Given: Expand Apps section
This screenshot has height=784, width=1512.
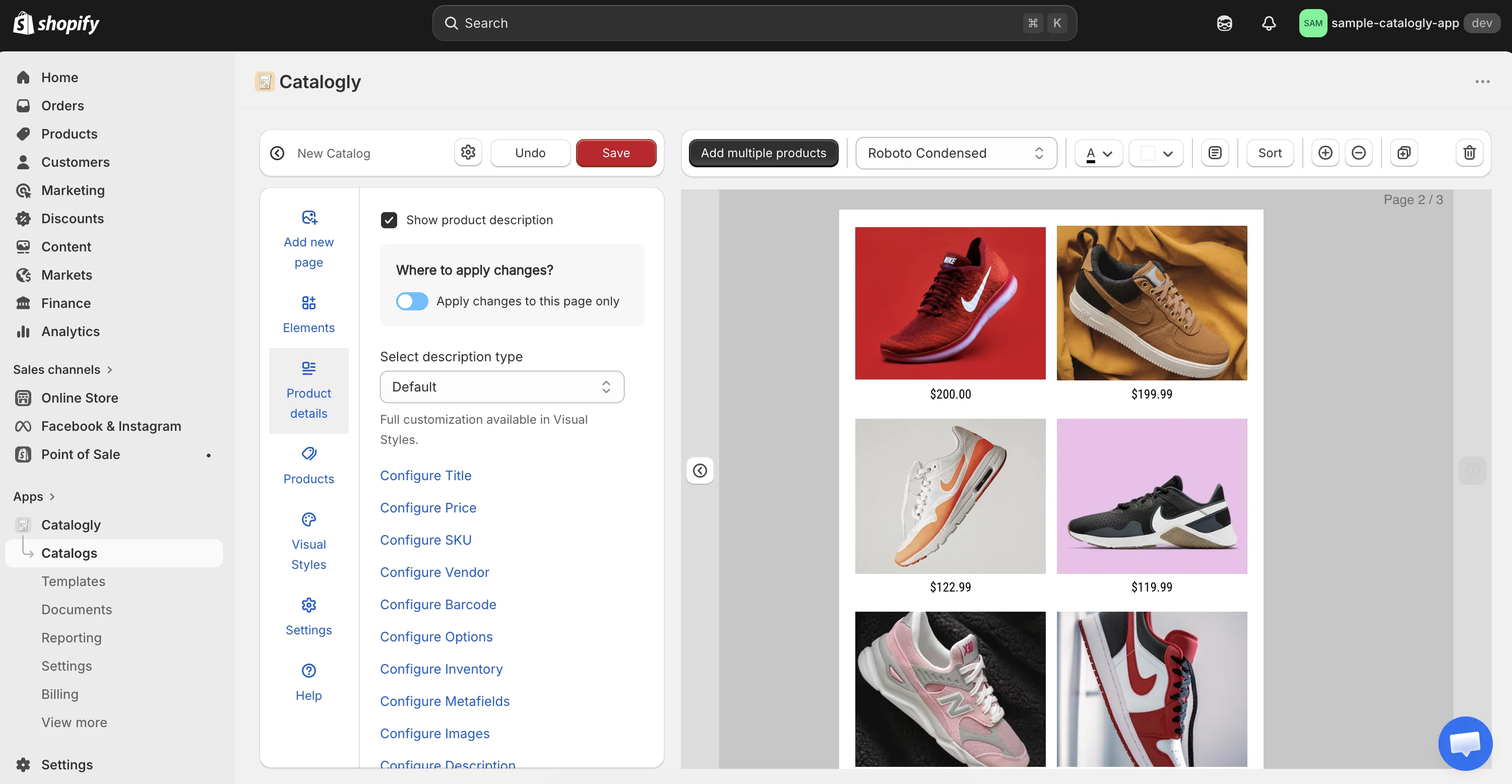Looking at the screenshot, I should coord(34,496).
